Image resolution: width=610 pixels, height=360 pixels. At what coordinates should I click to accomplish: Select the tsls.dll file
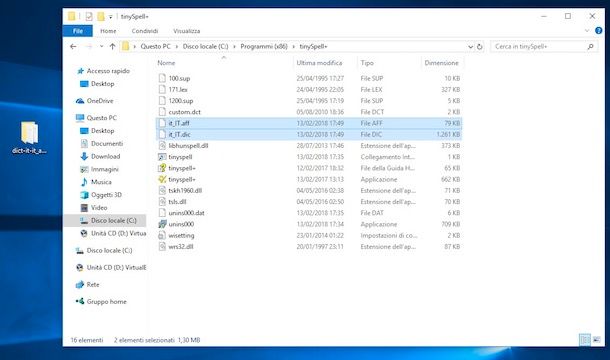click(x=177, y=202)
